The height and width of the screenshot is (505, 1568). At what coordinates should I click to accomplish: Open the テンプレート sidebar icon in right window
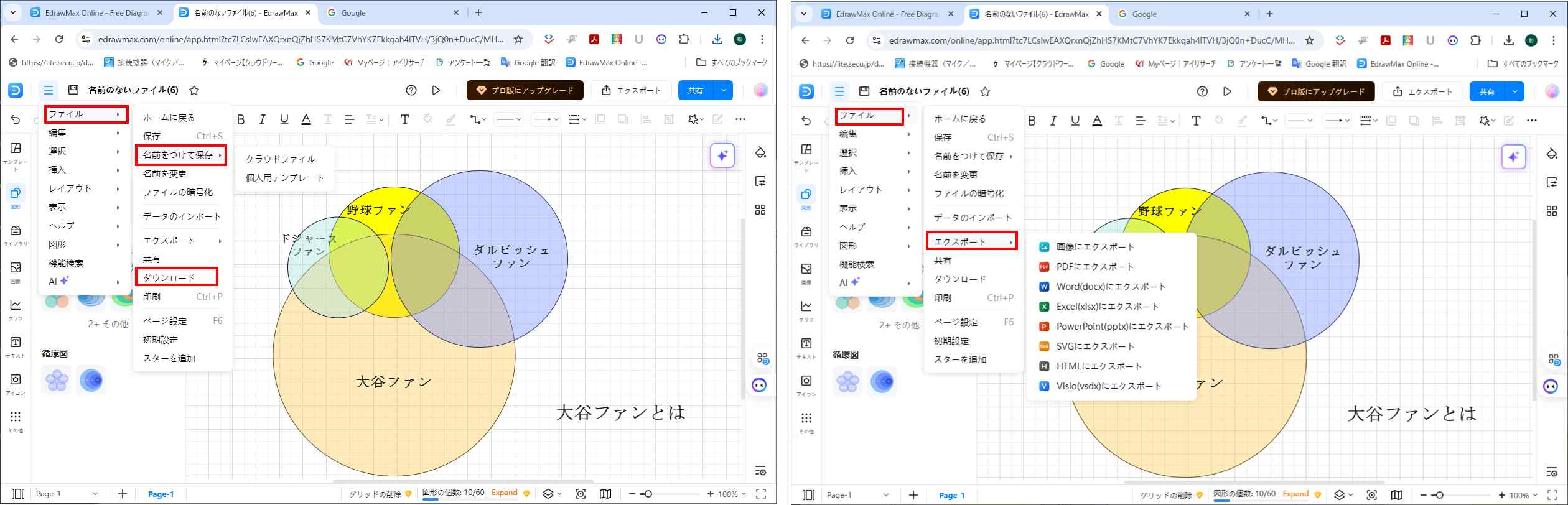806,158
